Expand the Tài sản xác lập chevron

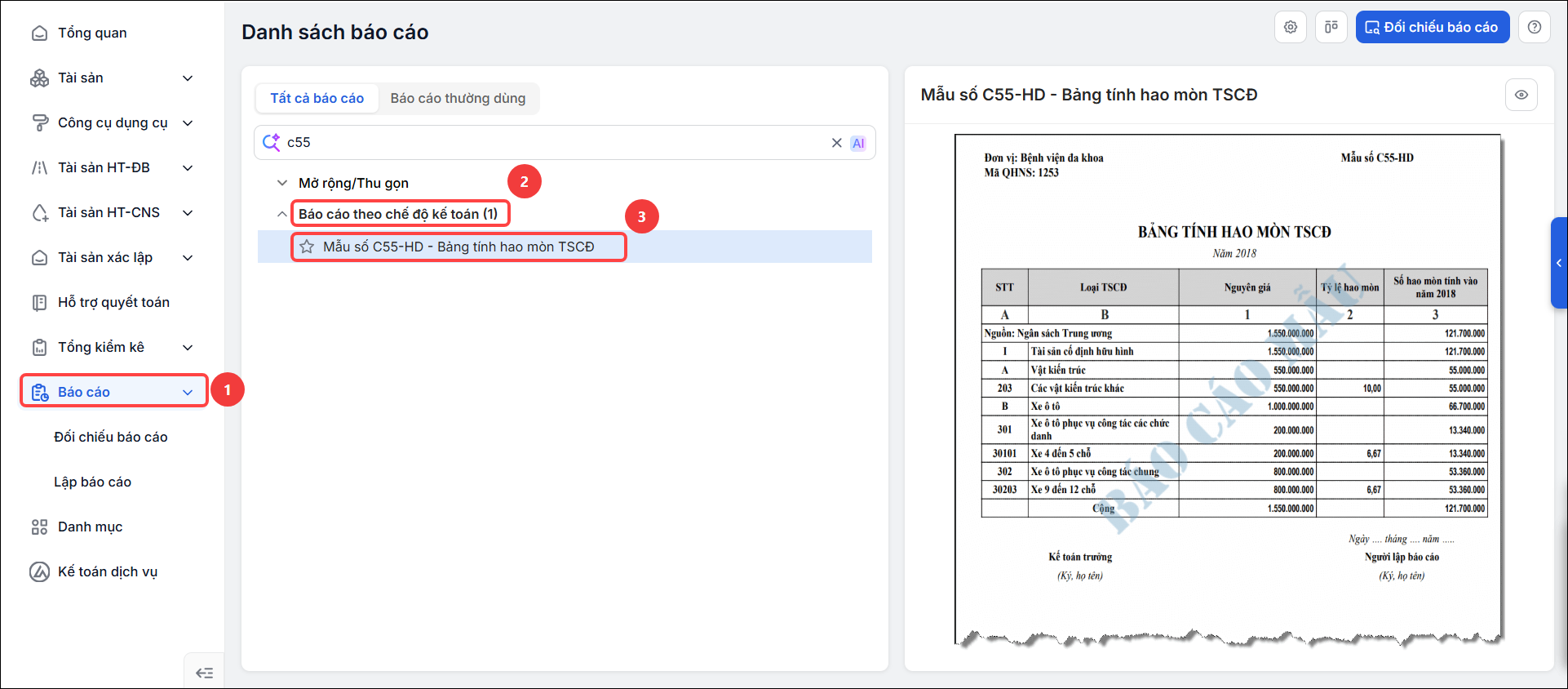(188, 258)
